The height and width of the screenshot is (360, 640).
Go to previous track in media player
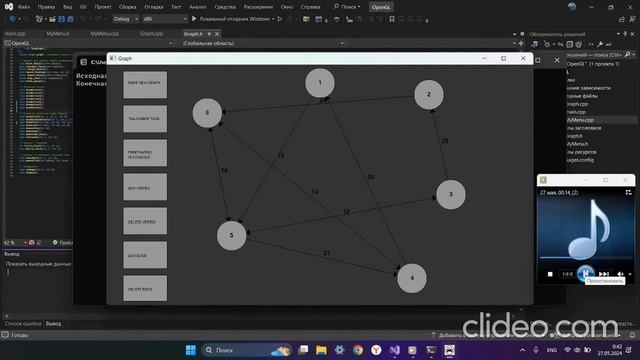tap(567, 274)
